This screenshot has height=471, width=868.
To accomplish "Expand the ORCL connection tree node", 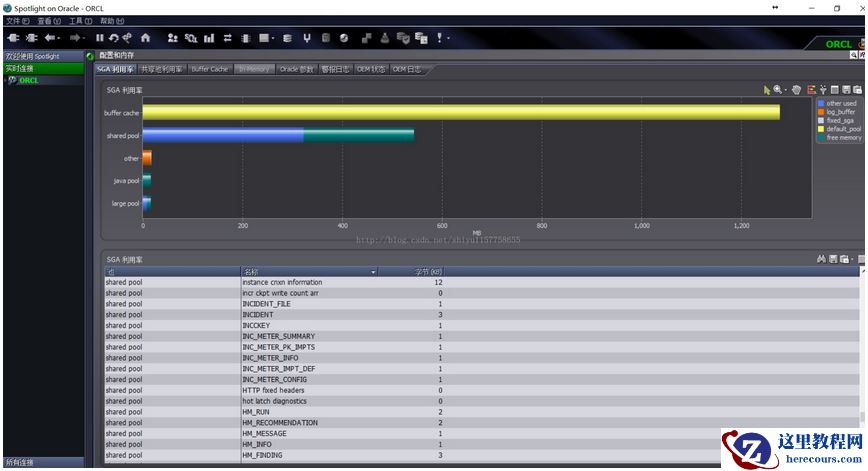I will point(6,80).
